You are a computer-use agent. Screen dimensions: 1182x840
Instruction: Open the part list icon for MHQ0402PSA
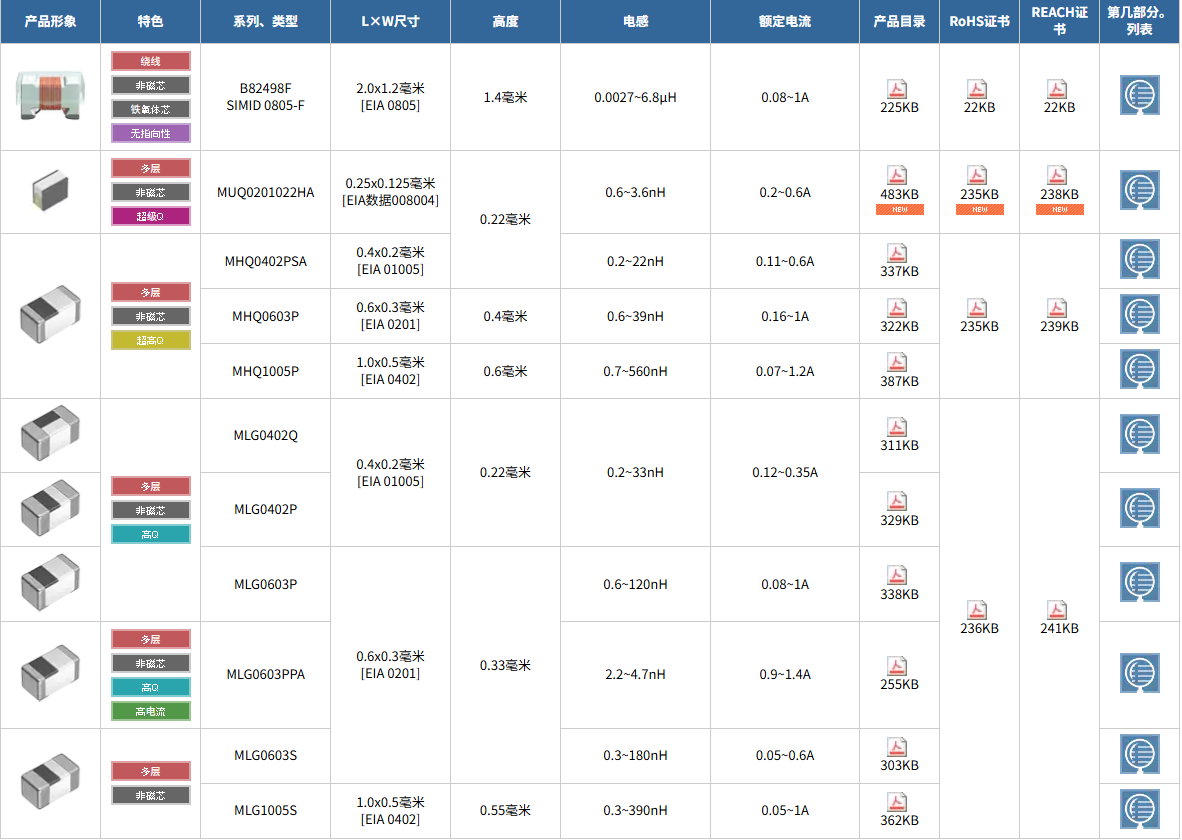pos(1139,259)
